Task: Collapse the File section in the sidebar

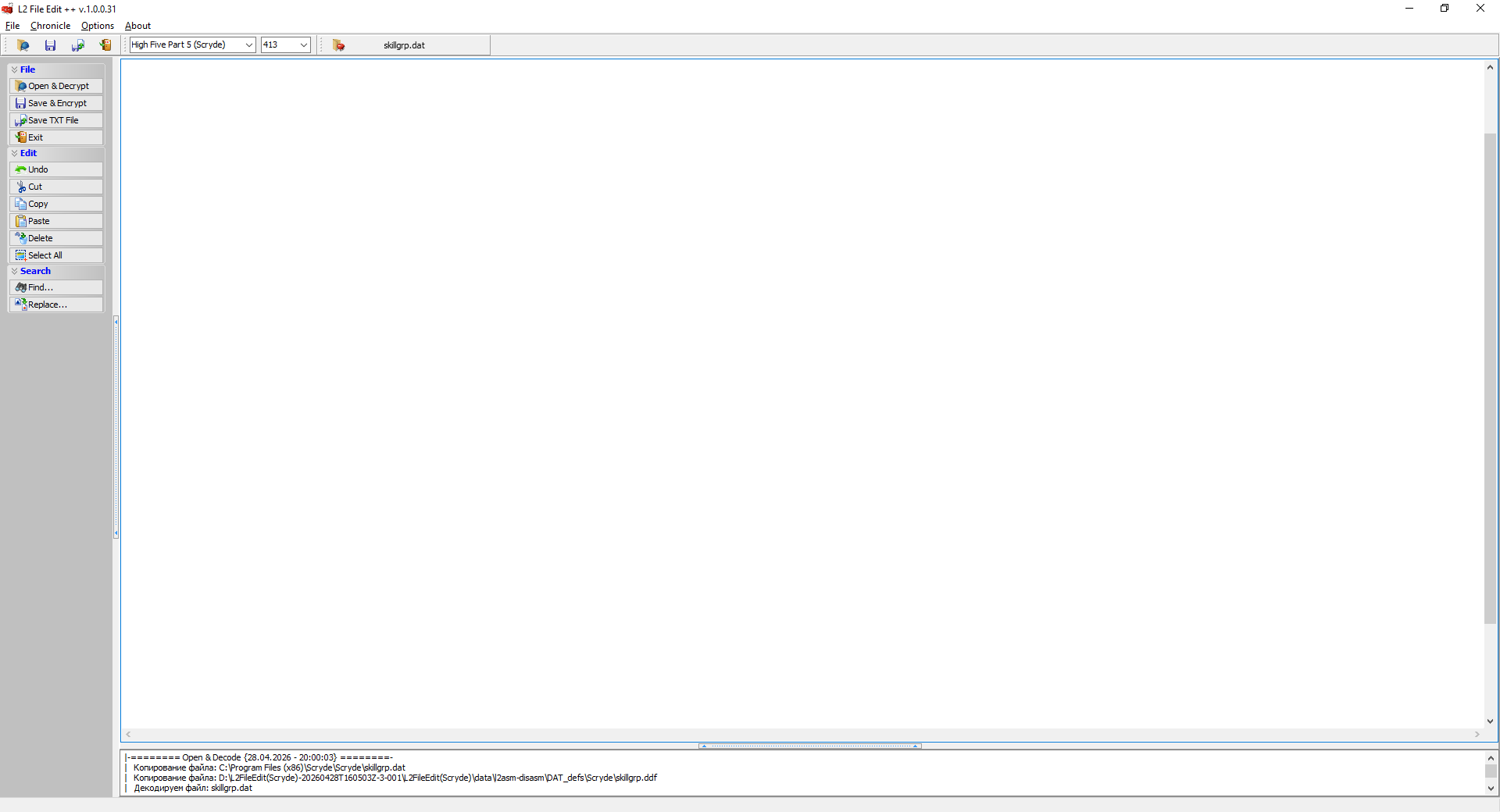Action: pos(15,69)
